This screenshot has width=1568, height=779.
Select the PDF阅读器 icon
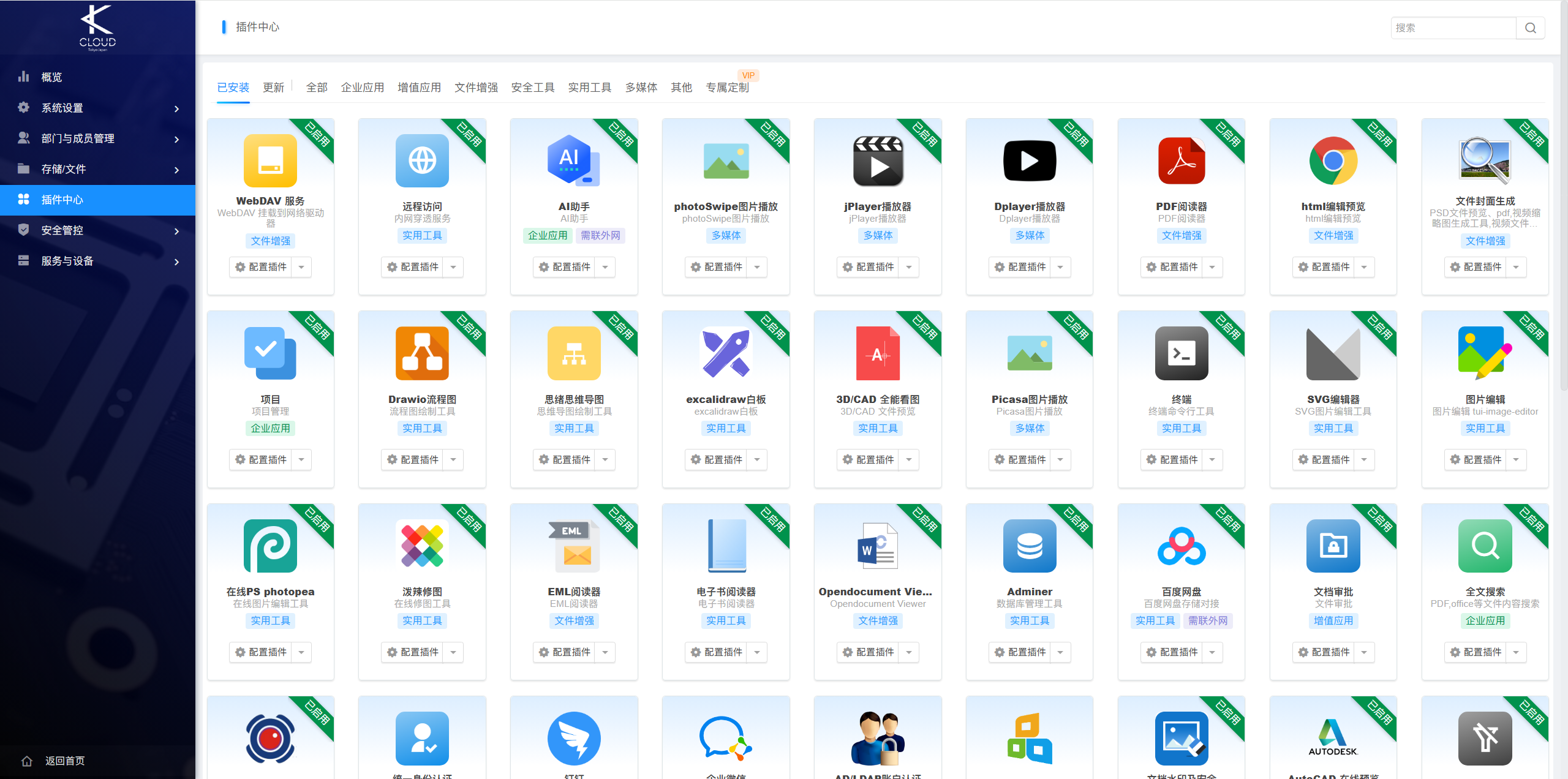click(1182, 160)
